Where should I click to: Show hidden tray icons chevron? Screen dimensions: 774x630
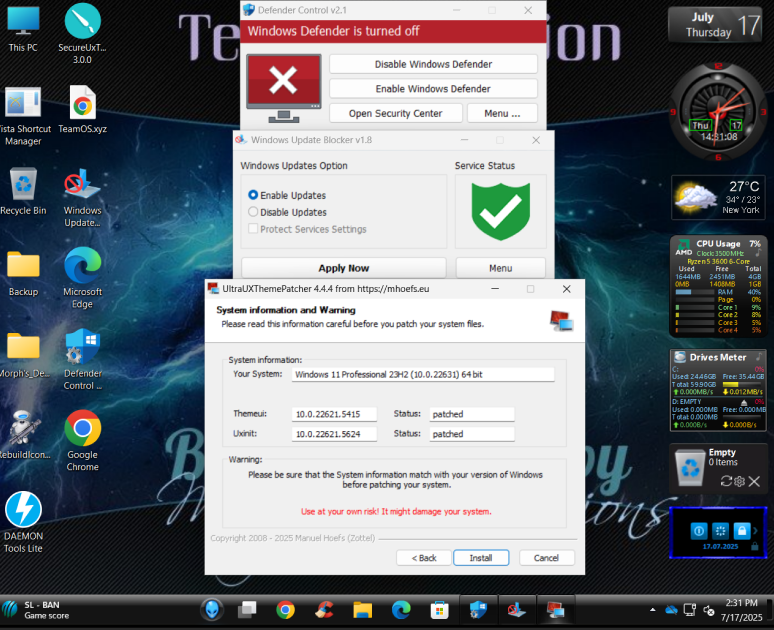click(653, 610)
